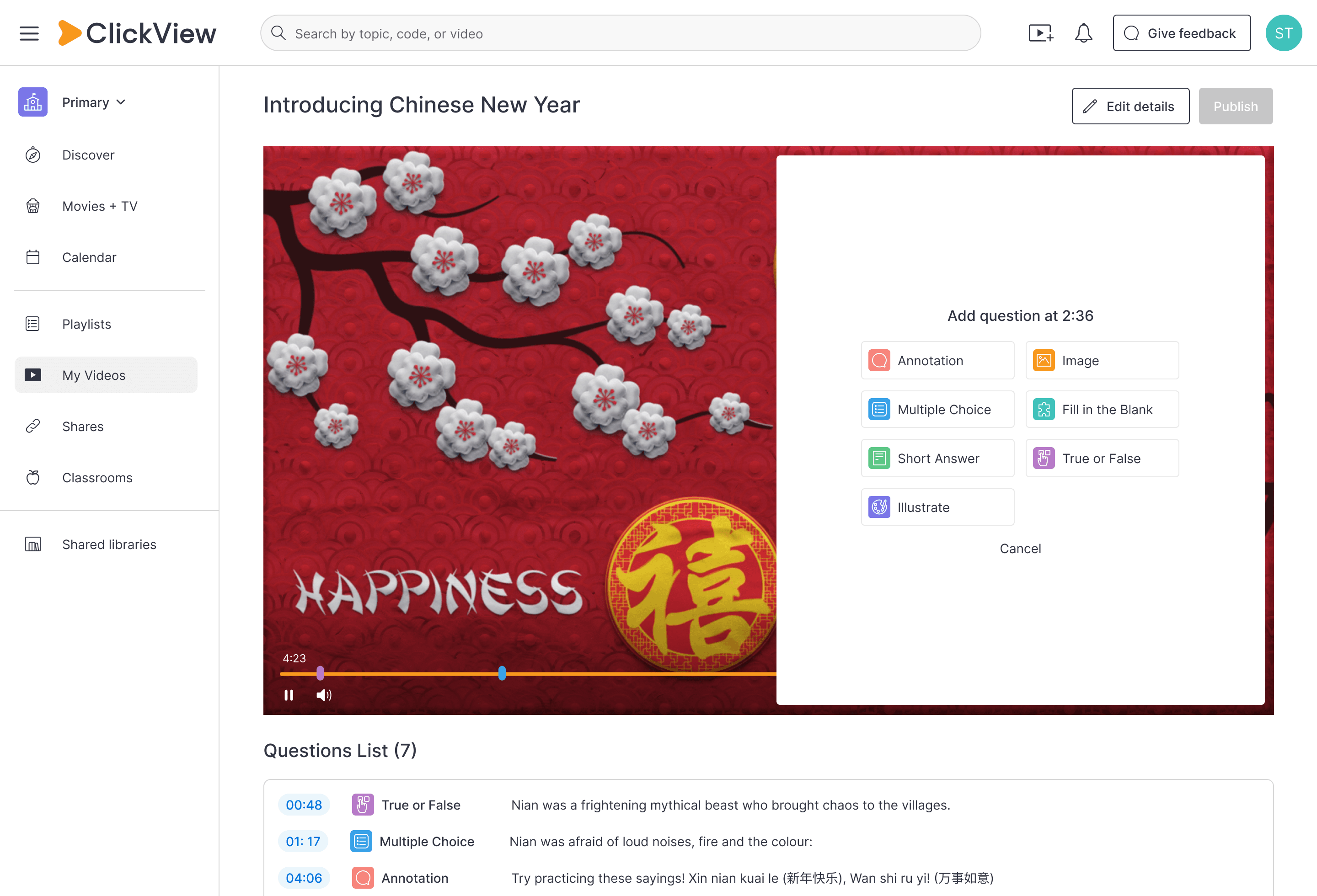This screenshot has width=1317, height=896.
Task: Select My Videos in sidebar
Action: (x=106, y=375)
